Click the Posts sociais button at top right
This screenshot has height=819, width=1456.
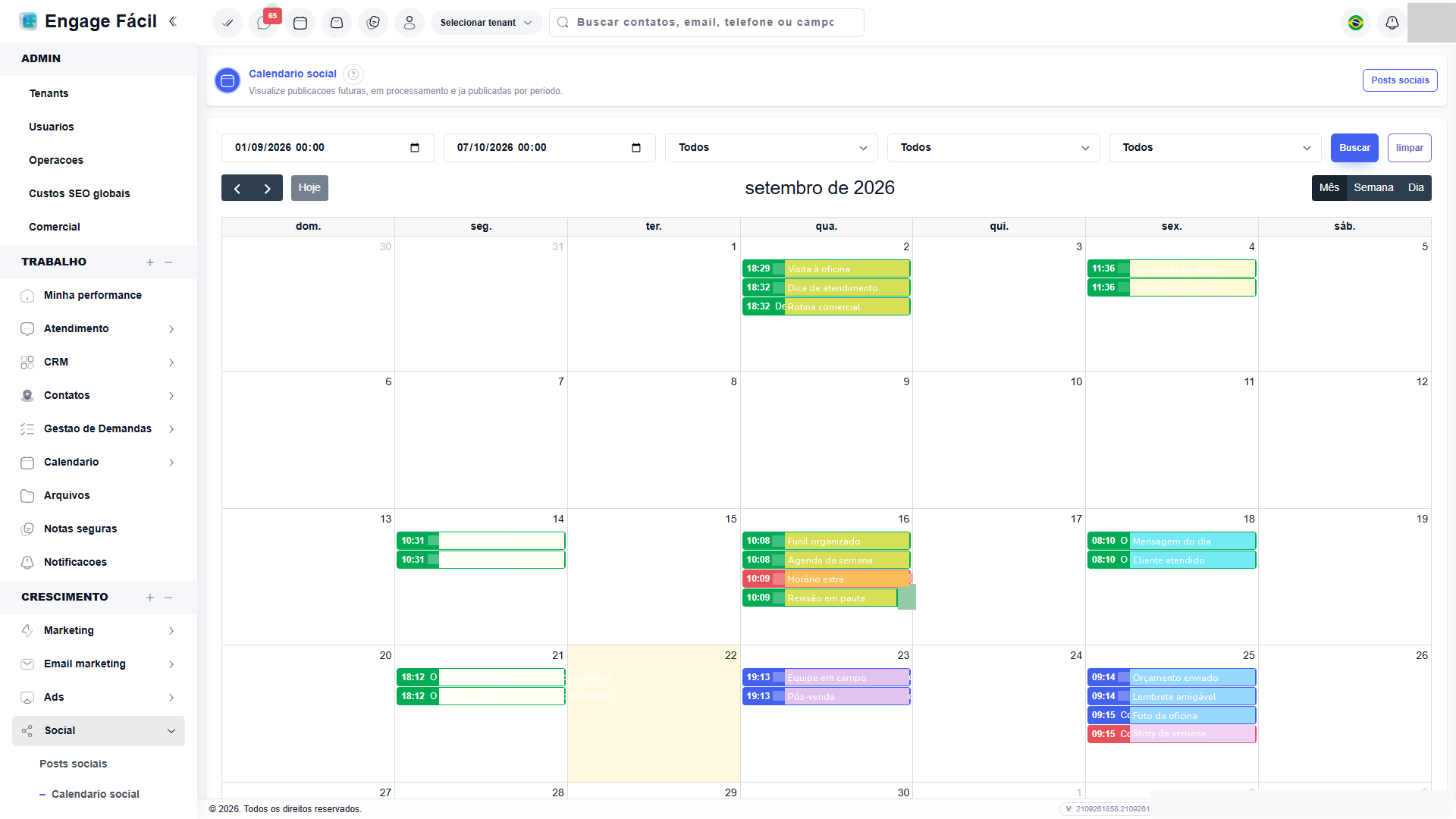pos(1400,80)
